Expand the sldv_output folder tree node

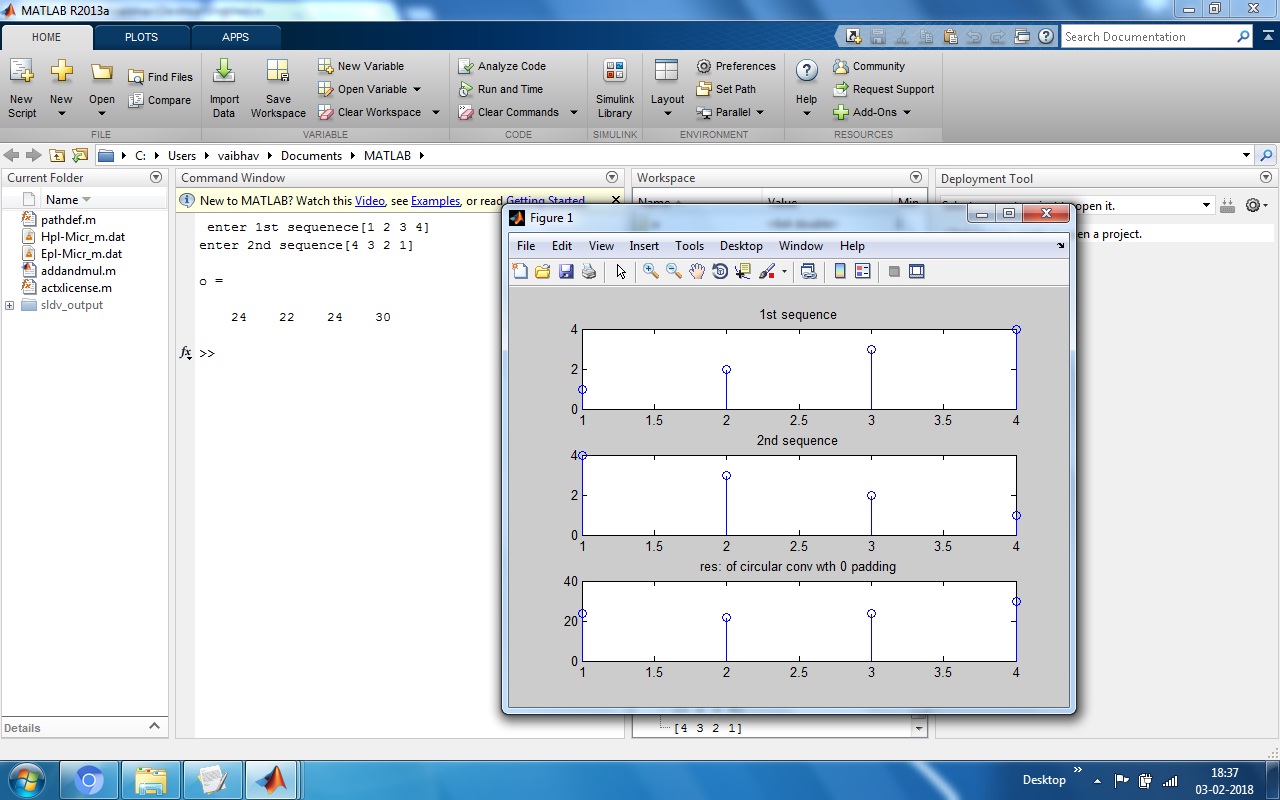[10, 305]
